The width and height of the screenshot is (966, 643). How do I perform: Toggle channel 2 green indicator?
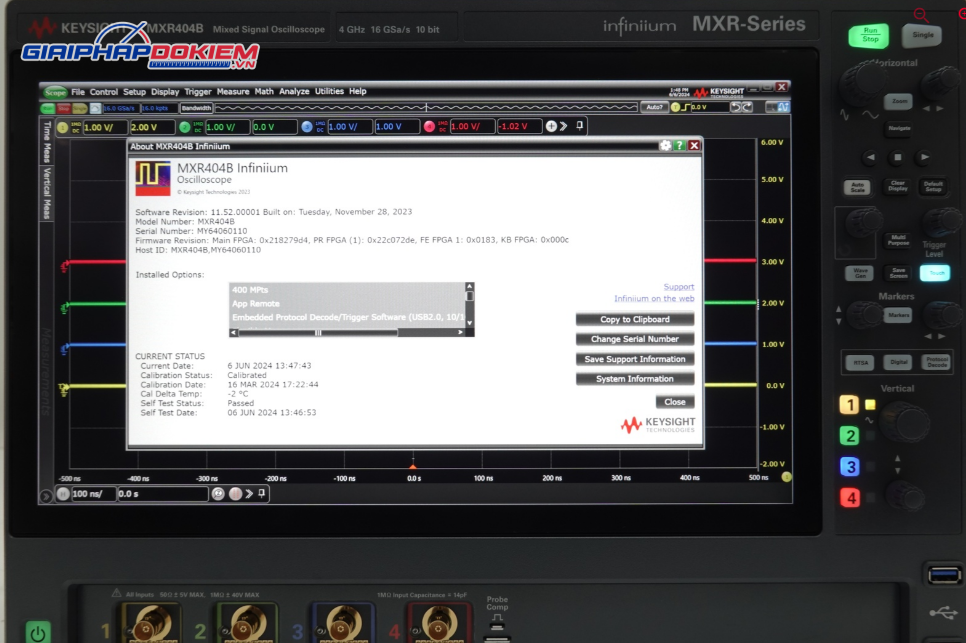[x=184, y=127]
